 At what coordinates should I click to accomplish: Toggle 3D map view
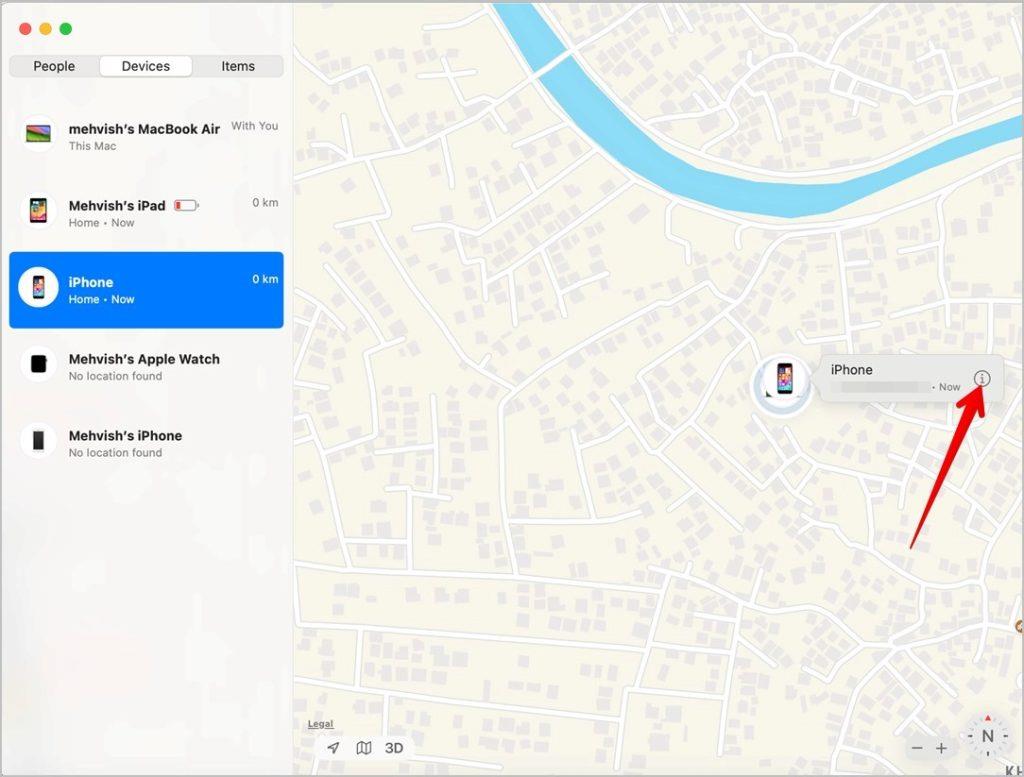[394, 748]
